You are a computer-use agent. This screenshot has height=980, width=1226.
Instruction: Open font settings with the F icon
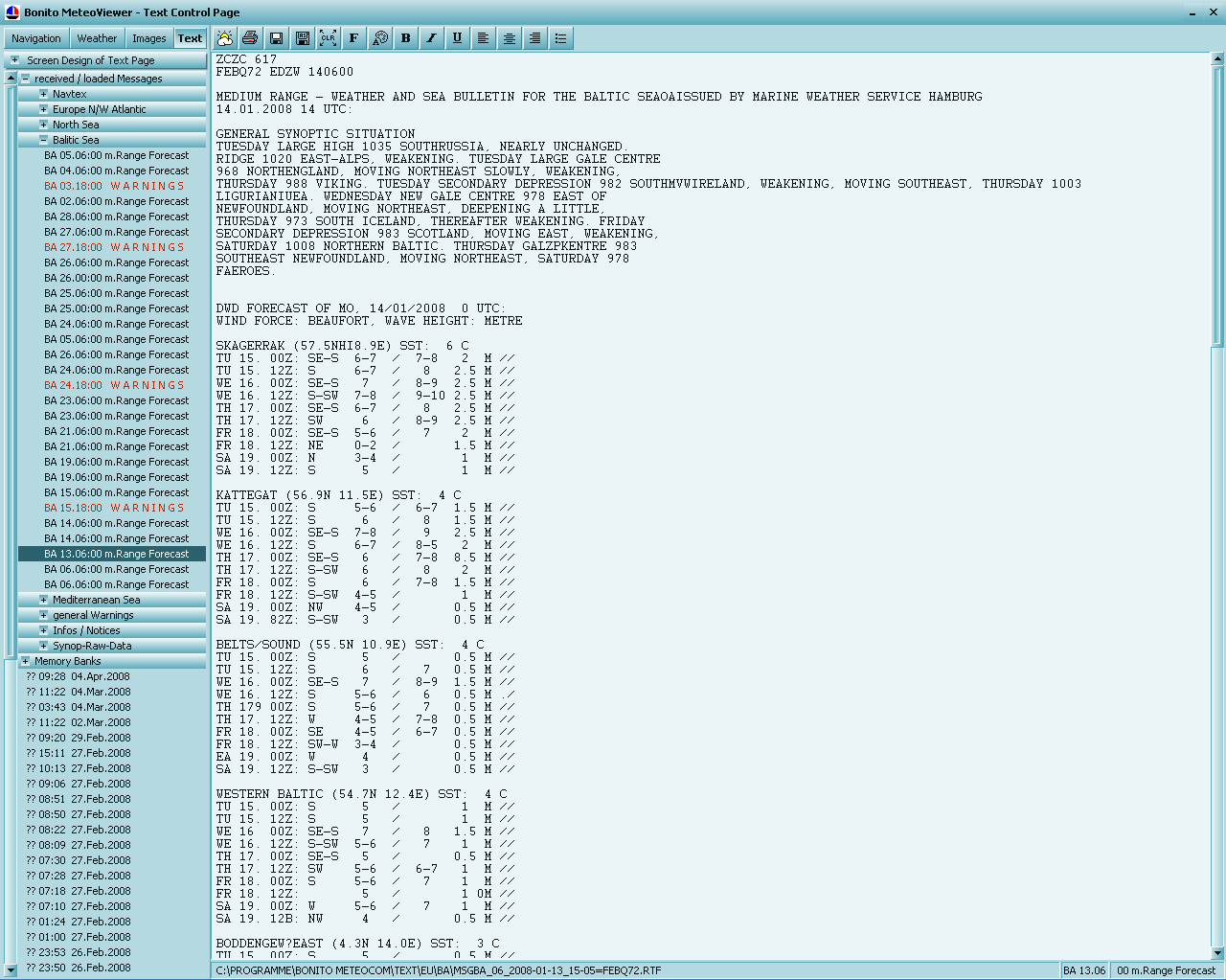[353, 38]
